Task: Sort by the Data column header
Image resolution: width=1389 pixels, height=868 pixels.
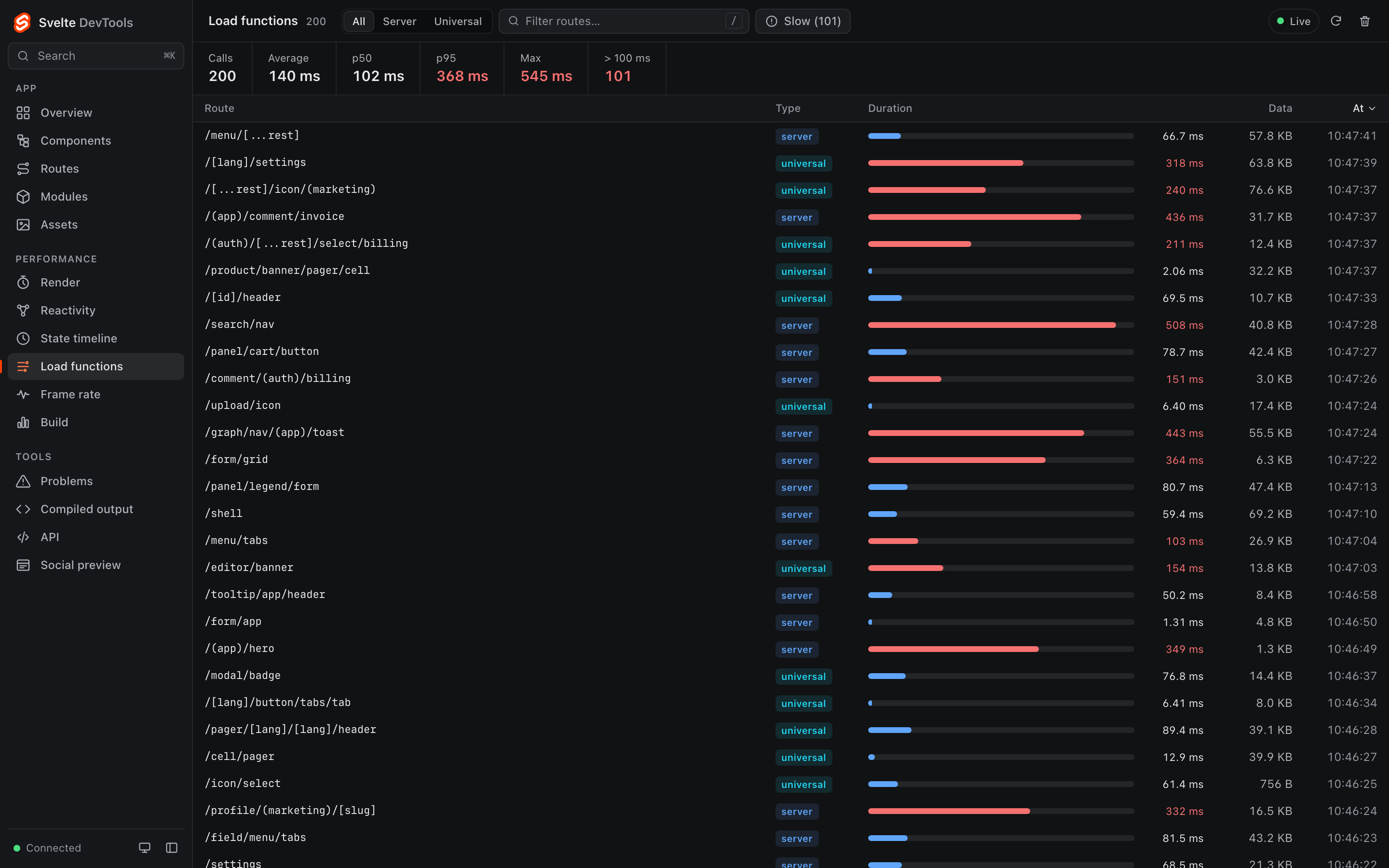Action: click(x=1280, y=108)
